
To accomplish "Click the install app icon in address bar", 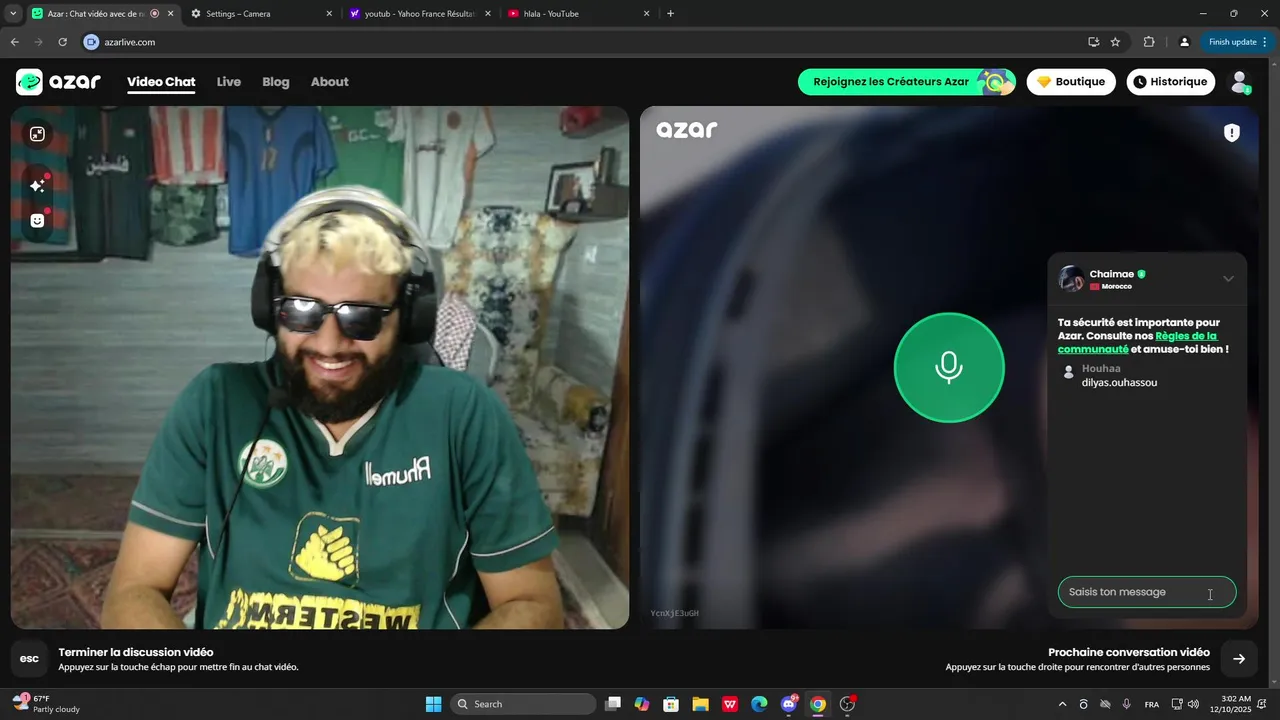I will 1093,42.
